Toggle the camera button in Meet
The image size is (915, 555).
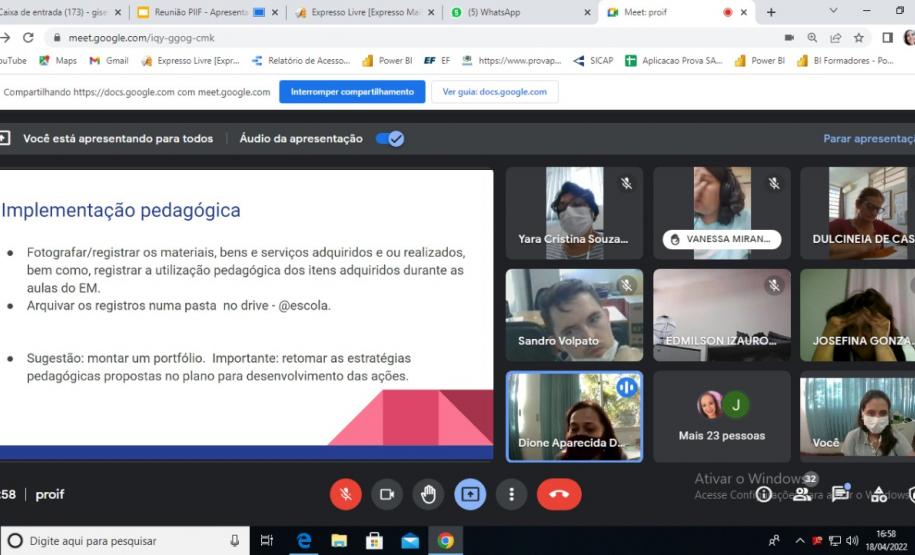(387, 494)
